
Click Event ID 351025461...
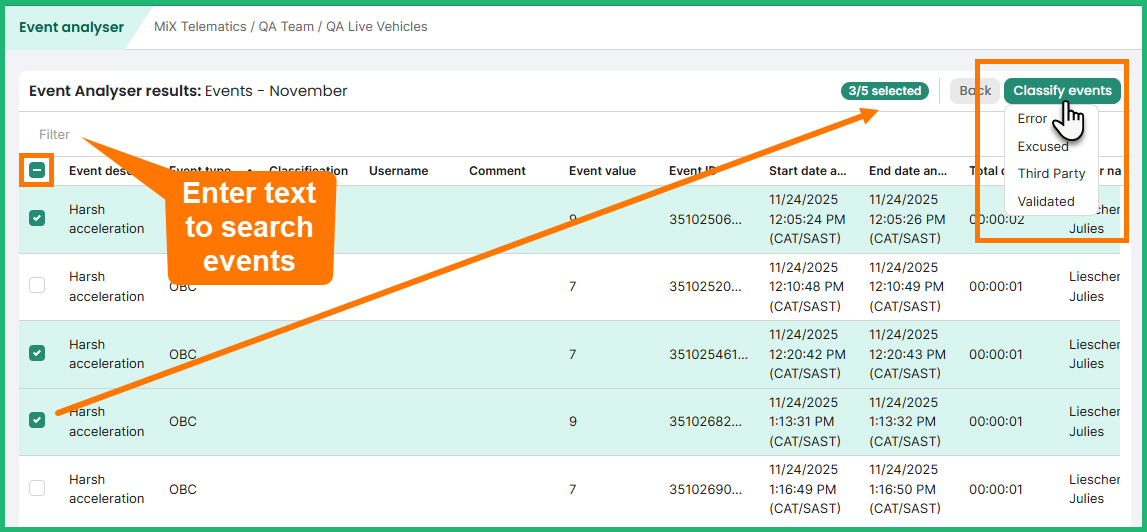pos(708,353)
